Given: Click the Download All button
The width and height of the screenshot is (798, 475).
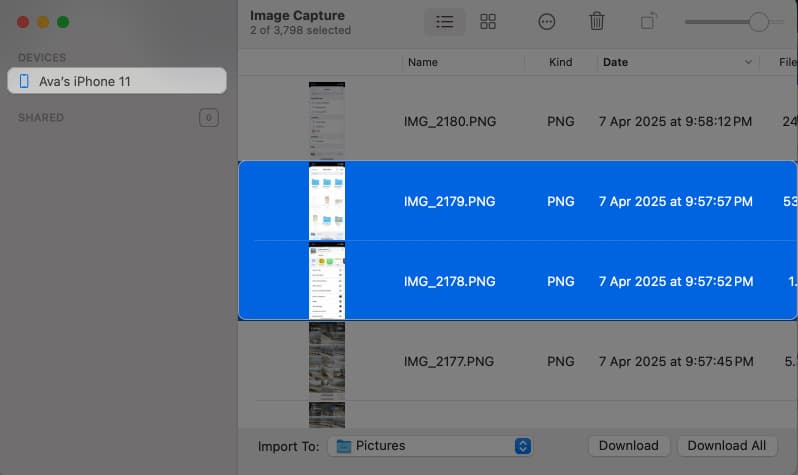Looking at the screenshot, I should [726, 446].
